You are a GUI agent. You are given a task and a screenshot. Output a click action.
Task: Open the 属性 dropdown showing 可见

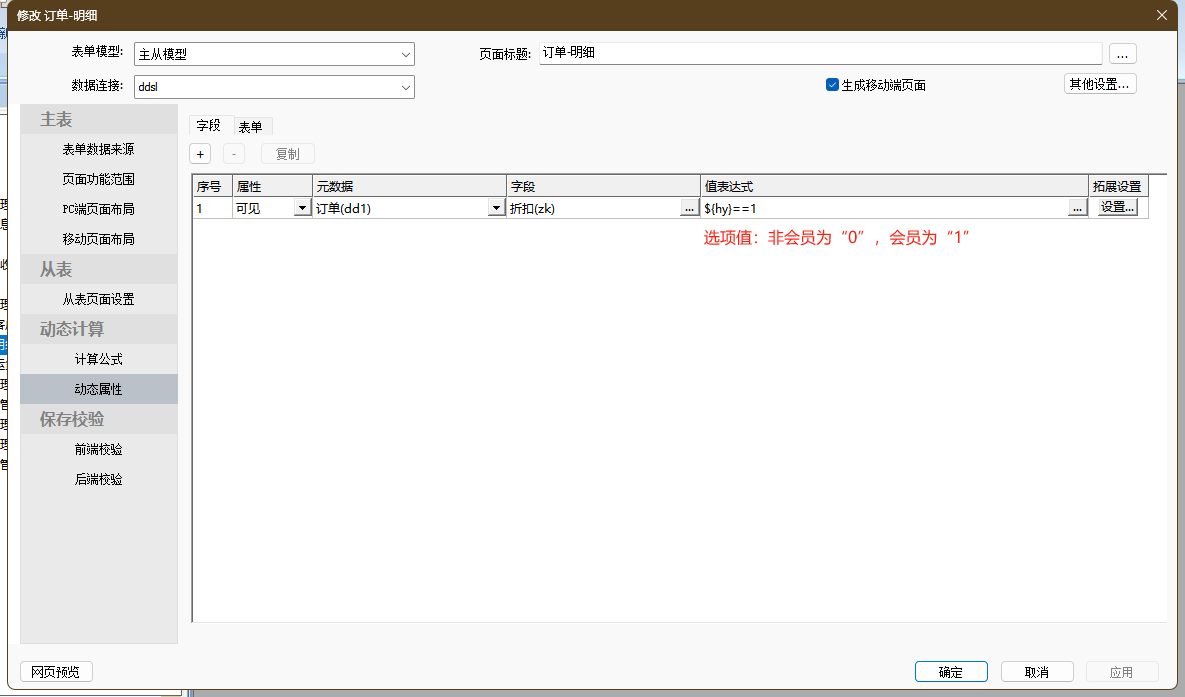click(302, 208)
